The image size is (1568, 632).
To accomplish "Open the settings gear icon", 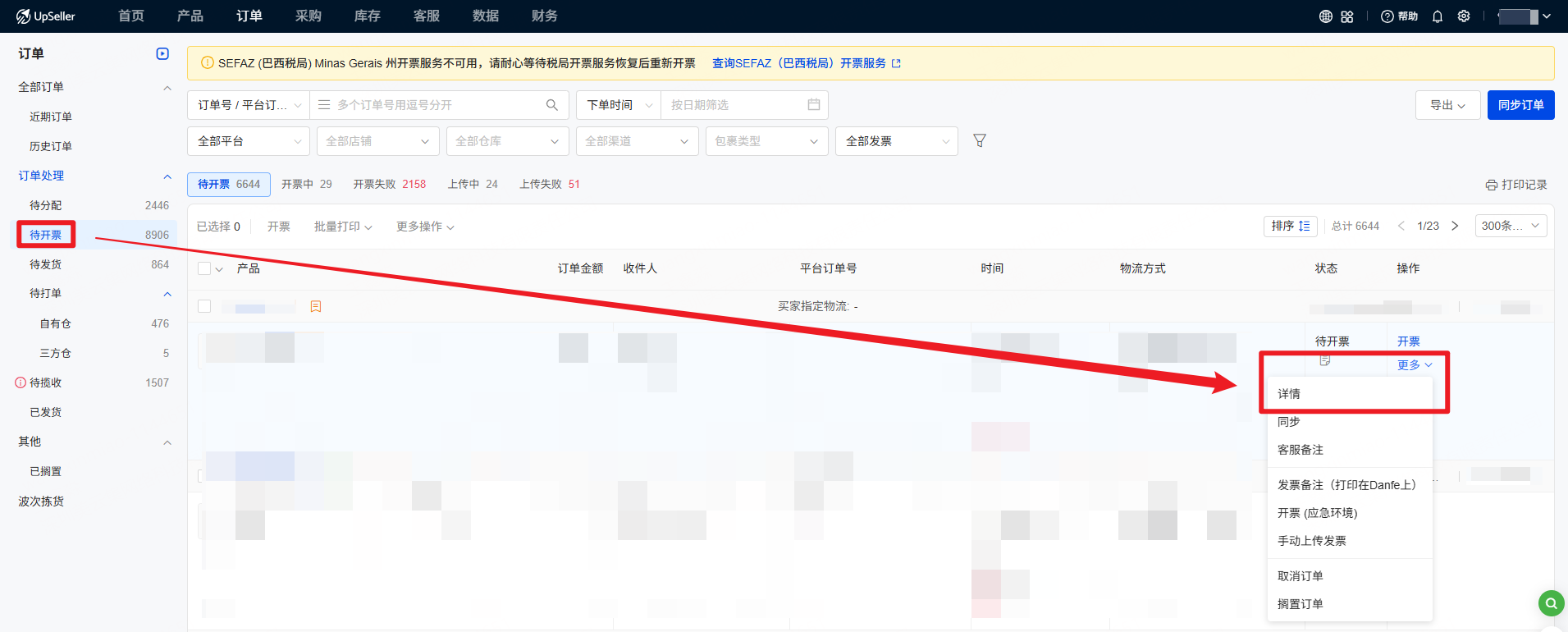I will [1463, 16].
